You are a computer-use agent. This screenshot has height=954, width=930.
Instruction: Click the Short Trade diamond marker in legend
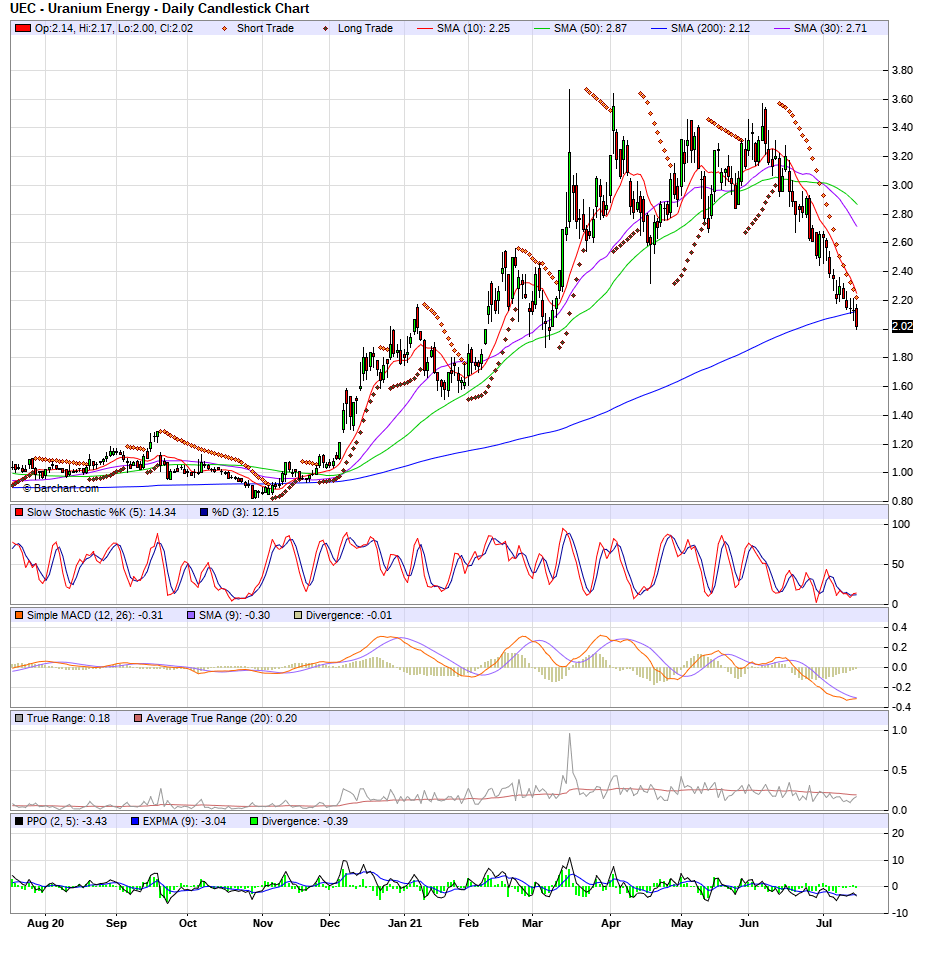click(224, 29)
